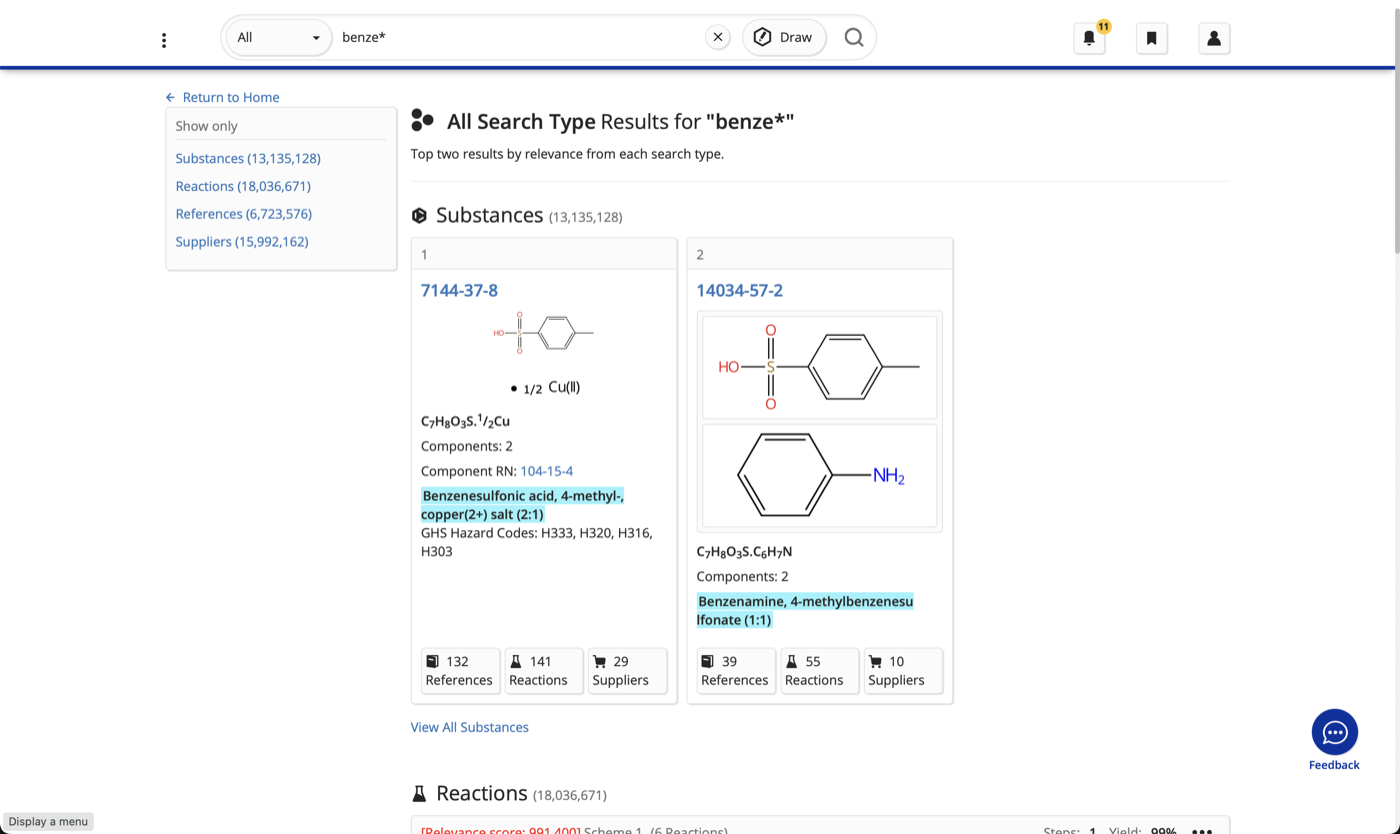Open substance 7144-37-8
This screenshot has height=834, width=1400.
coord(459,290)
